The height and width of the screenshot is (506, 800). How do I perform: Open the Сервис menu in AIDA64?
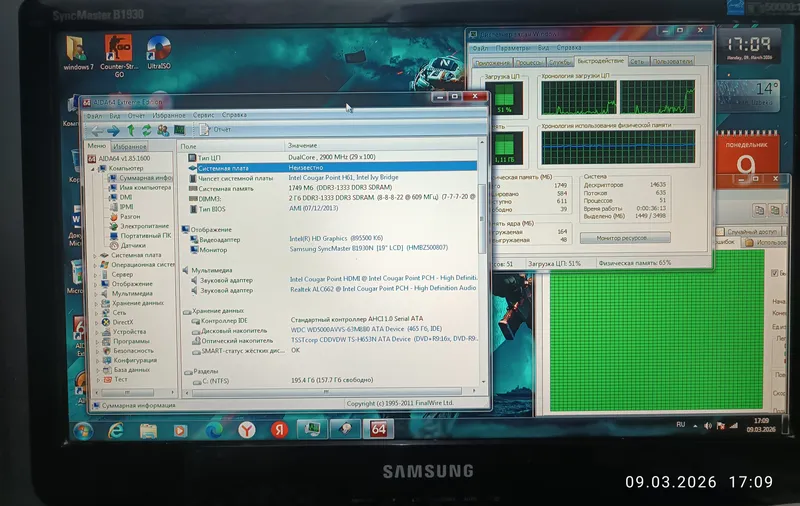pos(204,115)
